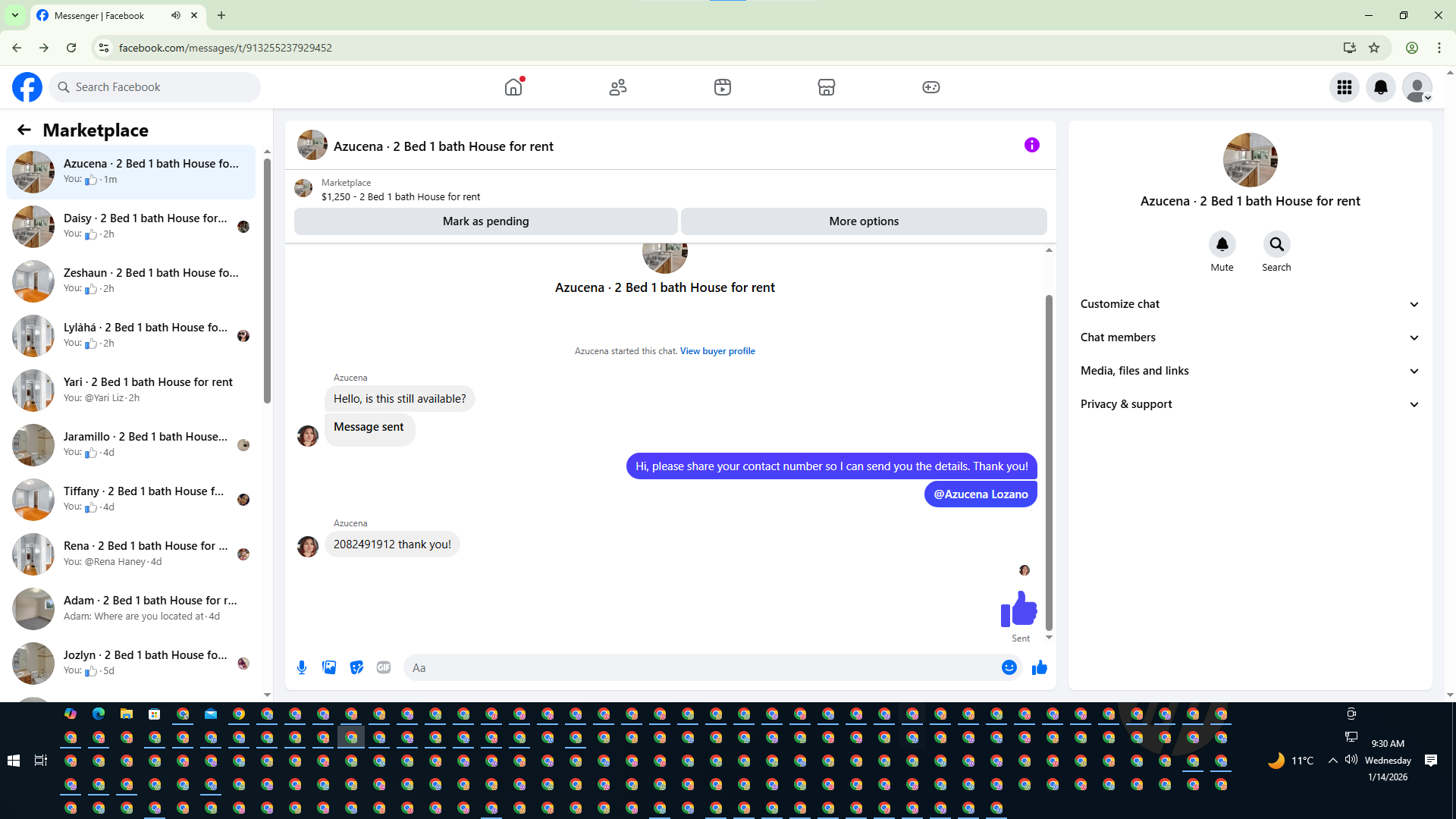This screenshot has width=1456, height=819.
Task: Mute this conversation with bell icon
Action: pyautogui.click(x=1222, y=244)
